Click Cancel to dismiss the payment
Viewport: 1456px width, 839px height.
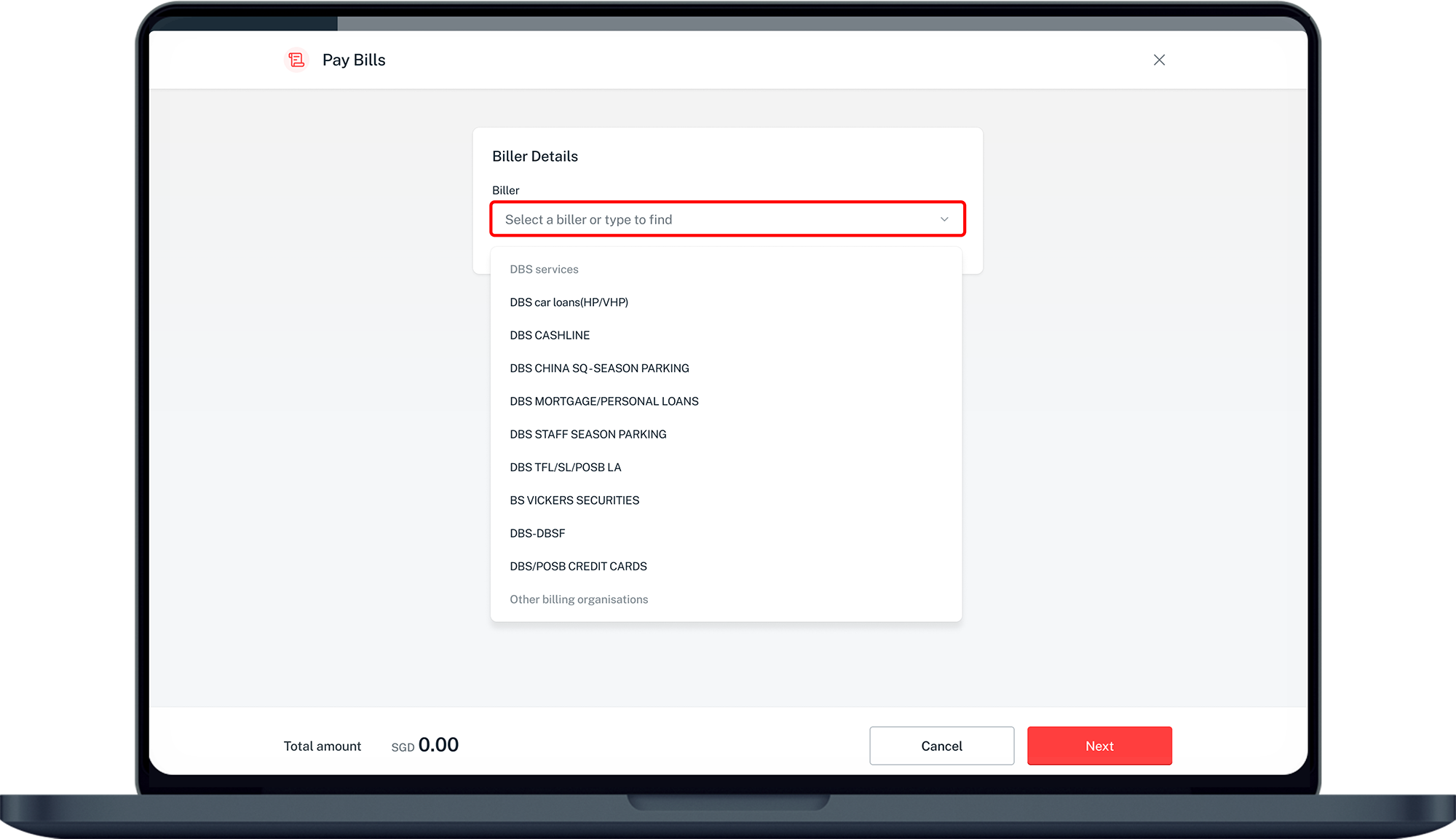pyautogui.click(x=941, y=746)
